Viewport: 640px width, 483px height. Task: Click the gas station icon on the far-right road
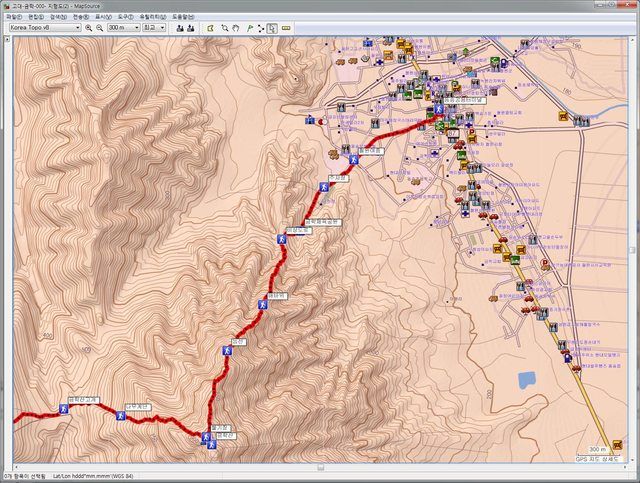(x=563, y=116)
